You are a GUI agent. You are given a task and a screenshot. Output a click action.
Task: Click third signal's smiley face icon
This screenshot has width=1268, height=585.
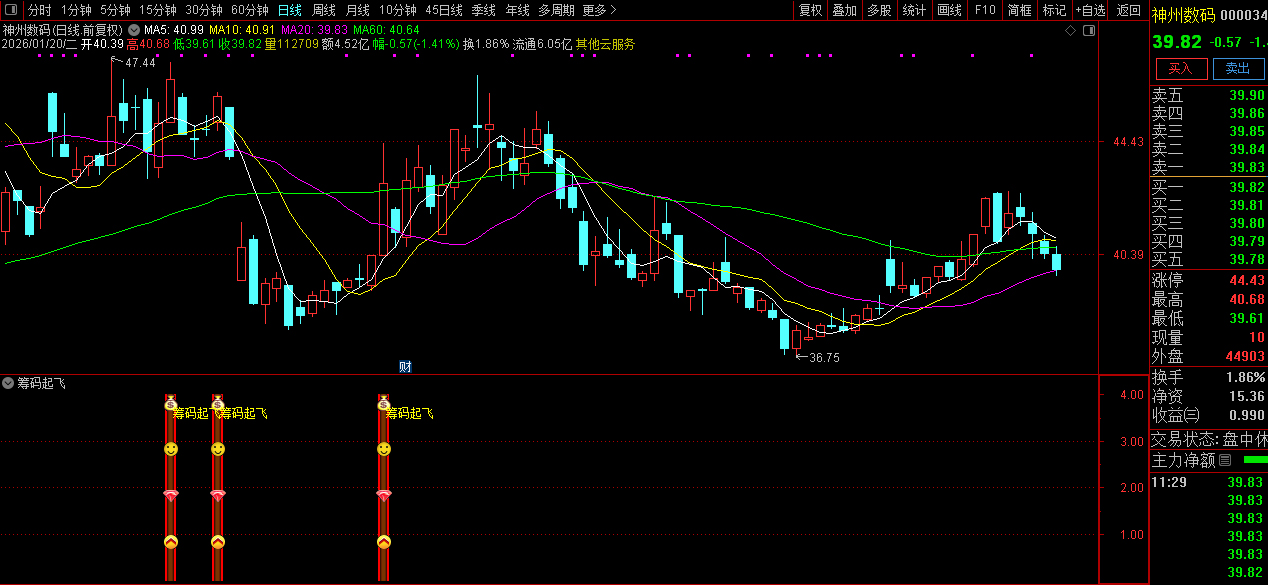tap(383, 450)
